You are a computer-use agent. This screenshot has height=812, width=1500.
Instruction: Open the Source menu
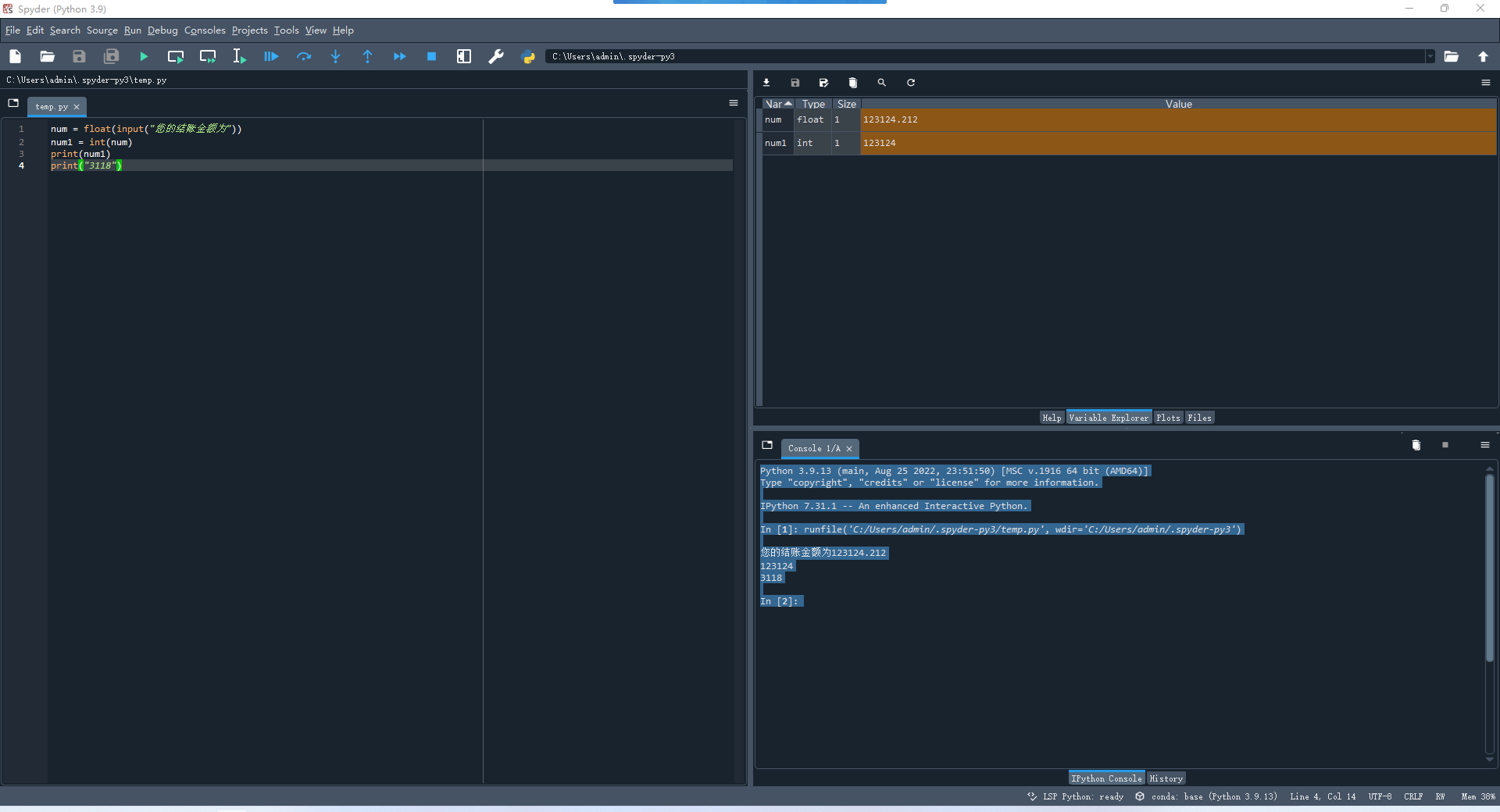pyautogui.click(x=102, y=30)
